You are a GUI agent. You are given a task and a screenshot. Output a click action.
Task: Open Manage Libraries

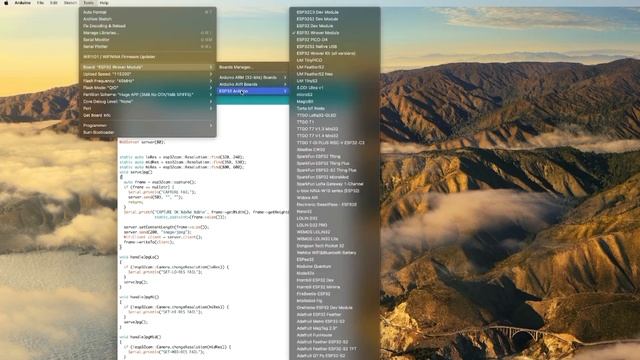(x=147, y=33)
